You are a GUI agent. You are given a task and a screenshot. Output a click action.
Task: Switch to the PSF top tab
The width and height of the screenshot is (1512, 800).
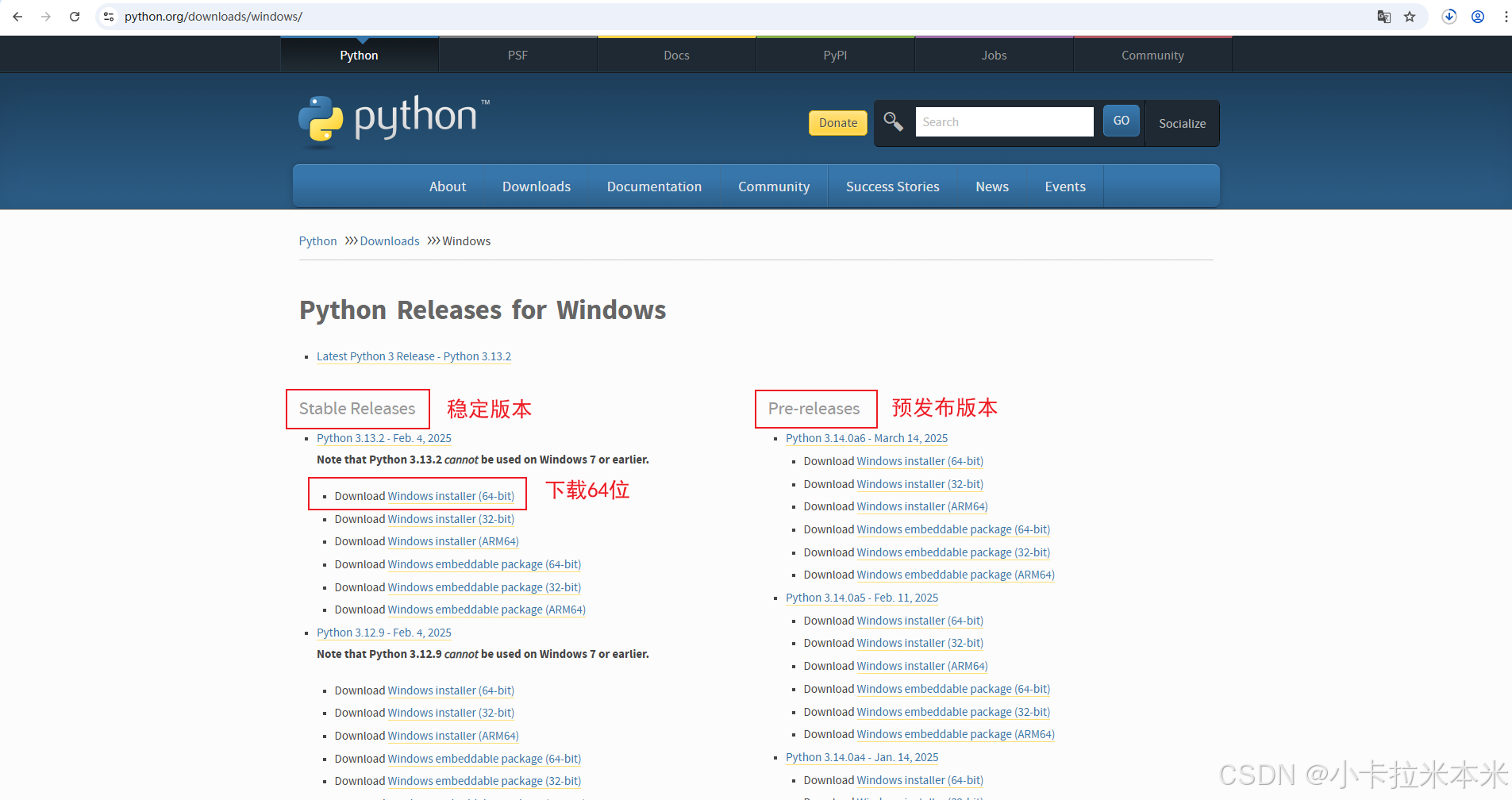click(x=518, y=55)
